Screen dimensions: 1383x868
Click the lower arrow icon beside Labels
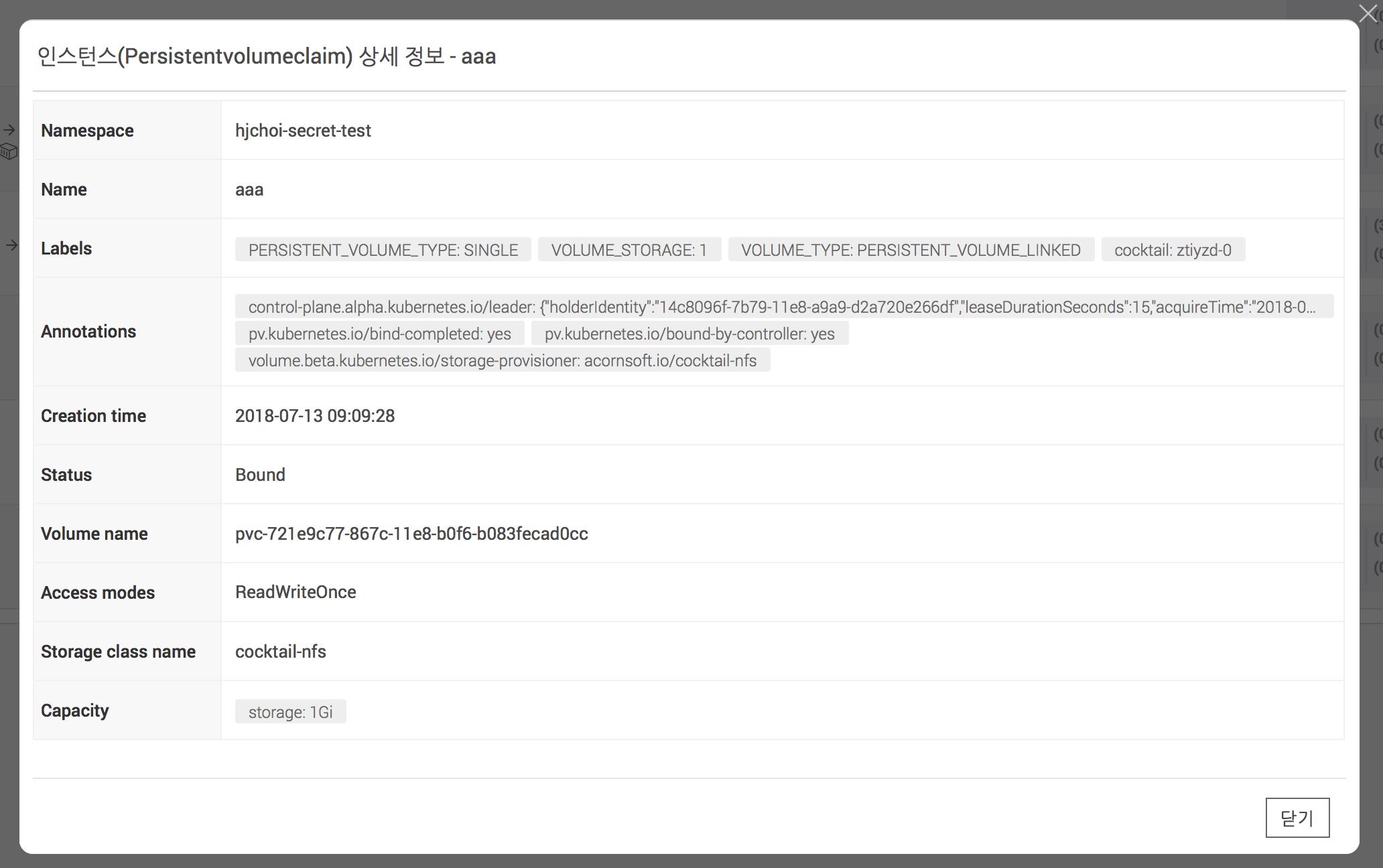tap(11, 246)
